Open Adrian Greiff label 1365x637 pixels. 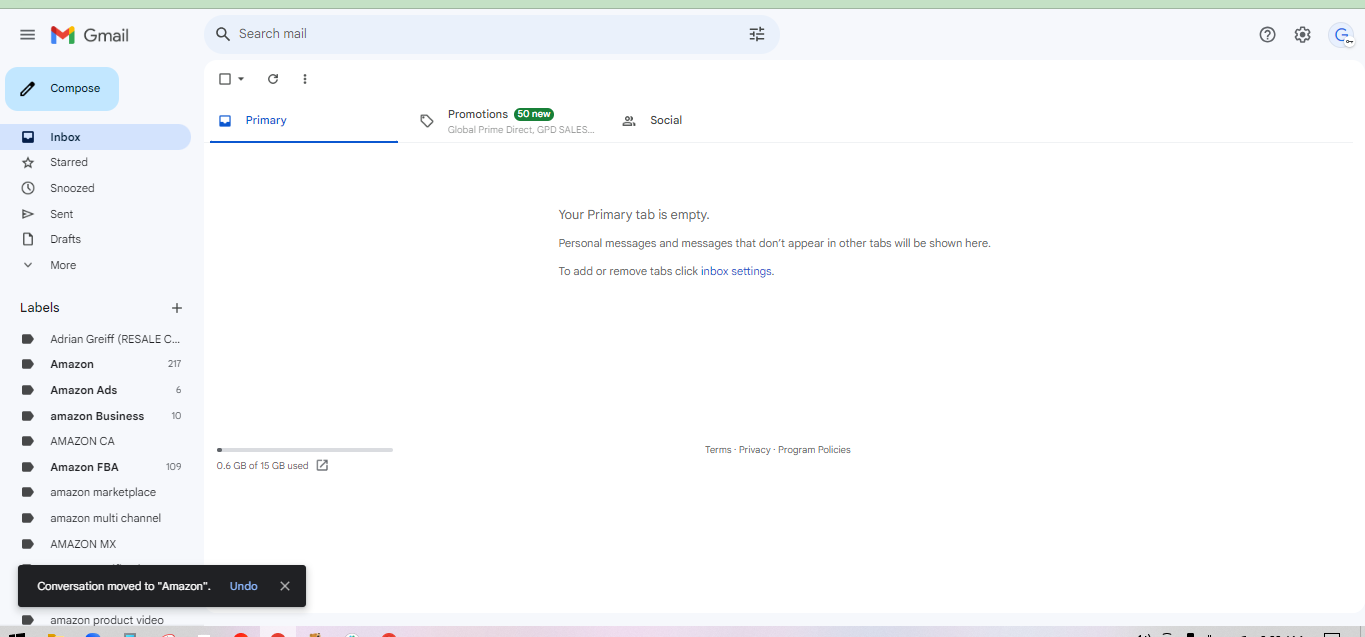[95, 339]
